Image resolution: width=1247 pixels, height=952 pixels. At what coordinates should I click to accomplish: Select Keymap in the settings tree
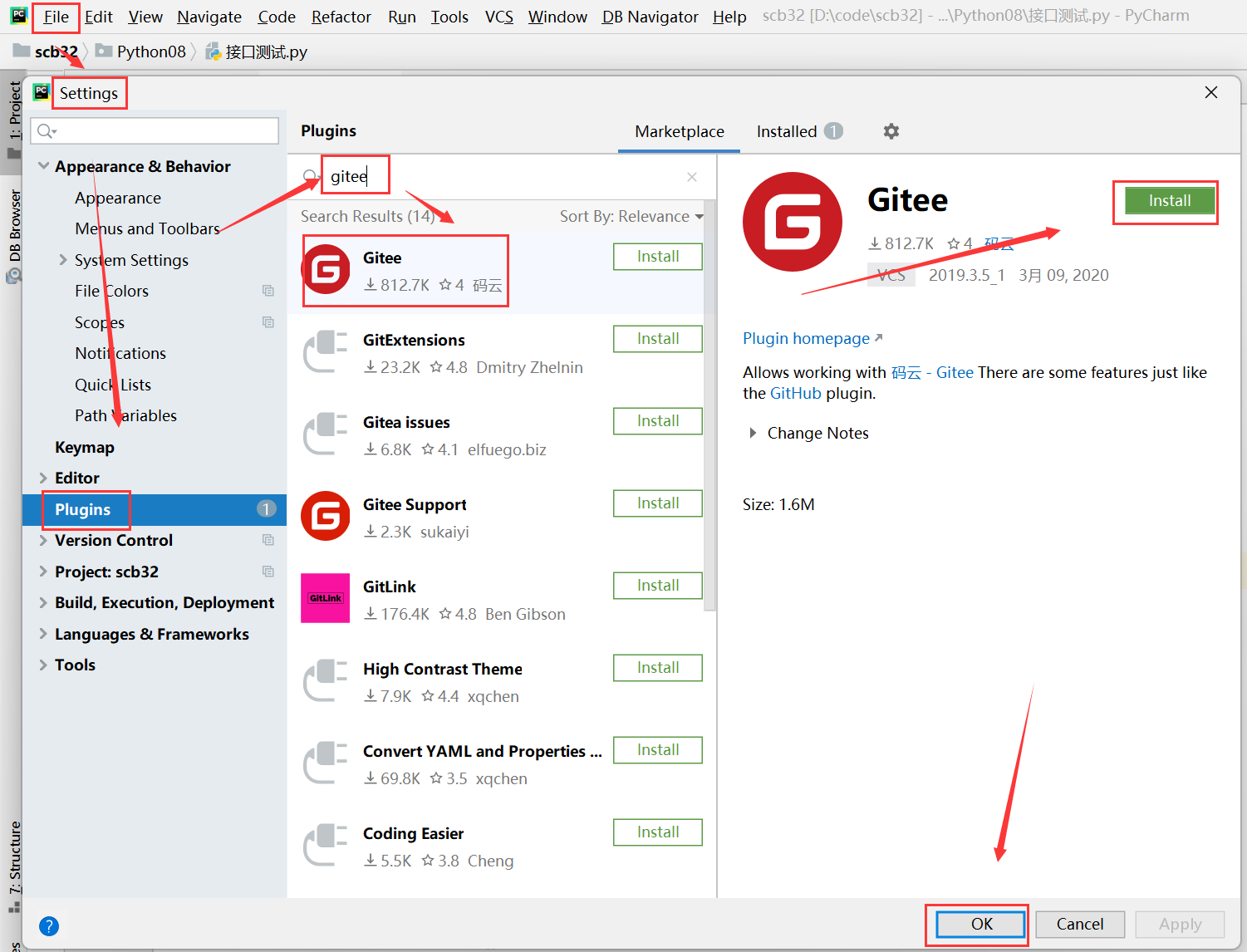pyautogui.click(x=85, y=447)
